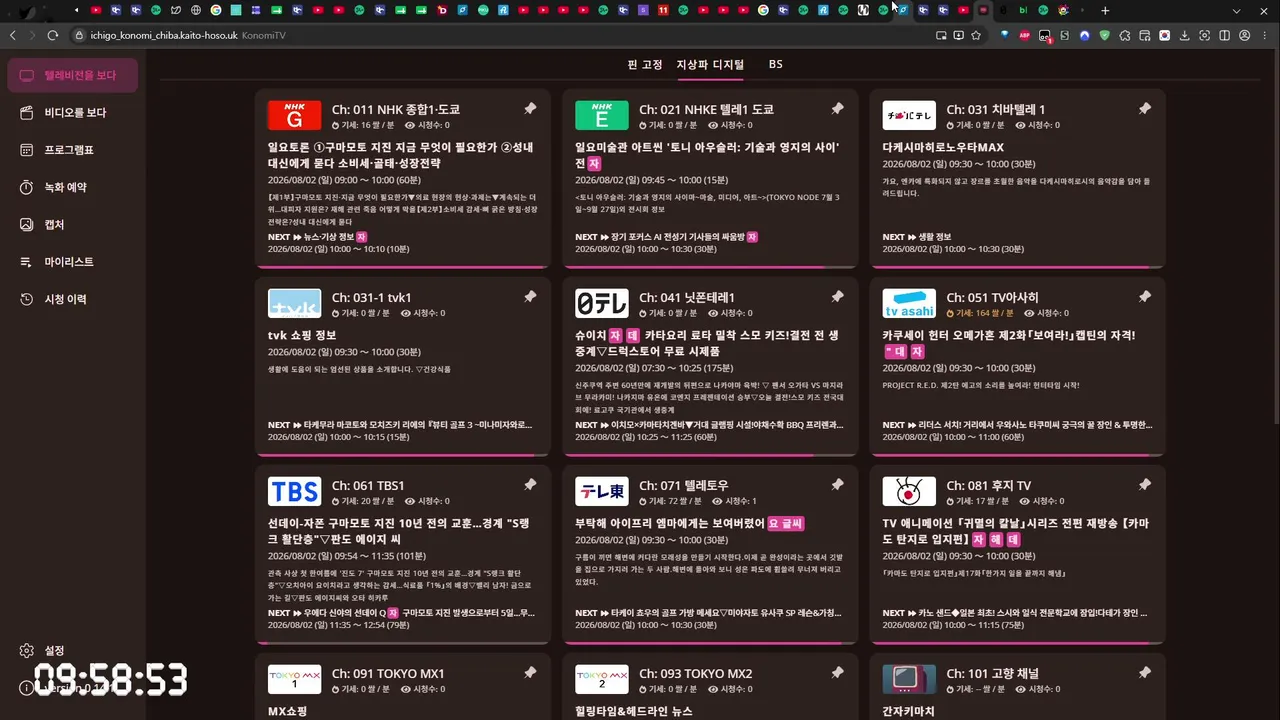Pin the tvk1 channel
This screenshot has height=720, width=1280.
(x=530, y=297)
